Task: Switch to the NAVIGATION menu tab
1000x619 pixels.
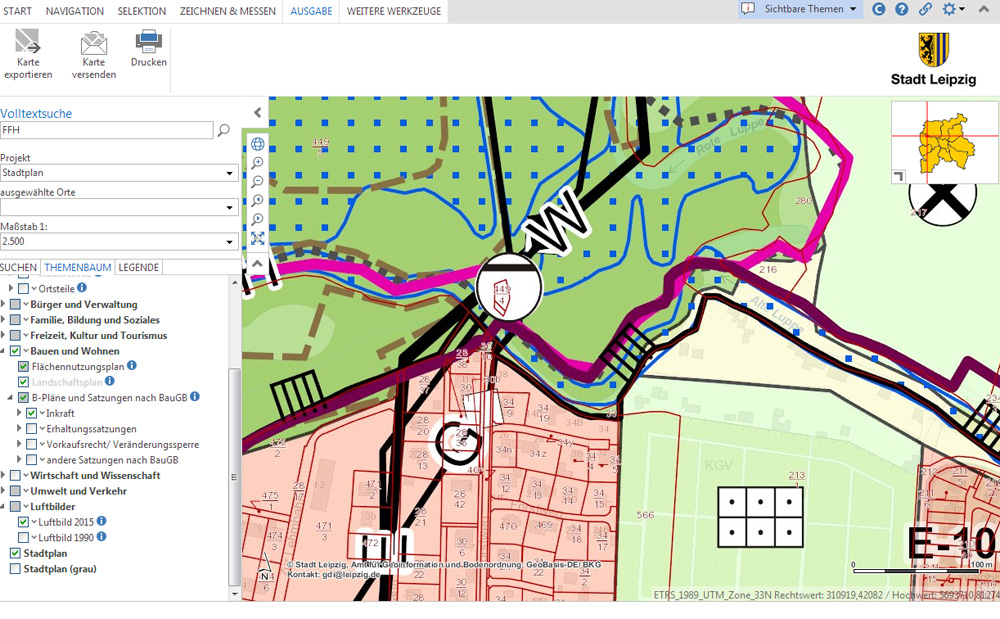Action: tap(74, 11)
